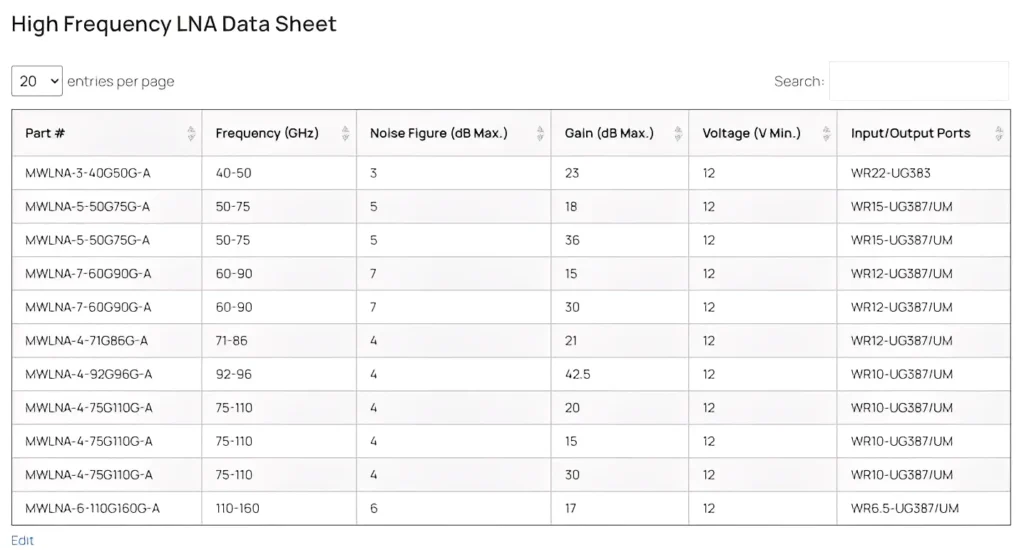Sort by Noise Figure using its arrows

pyautogui.click(x=540, y=133)
